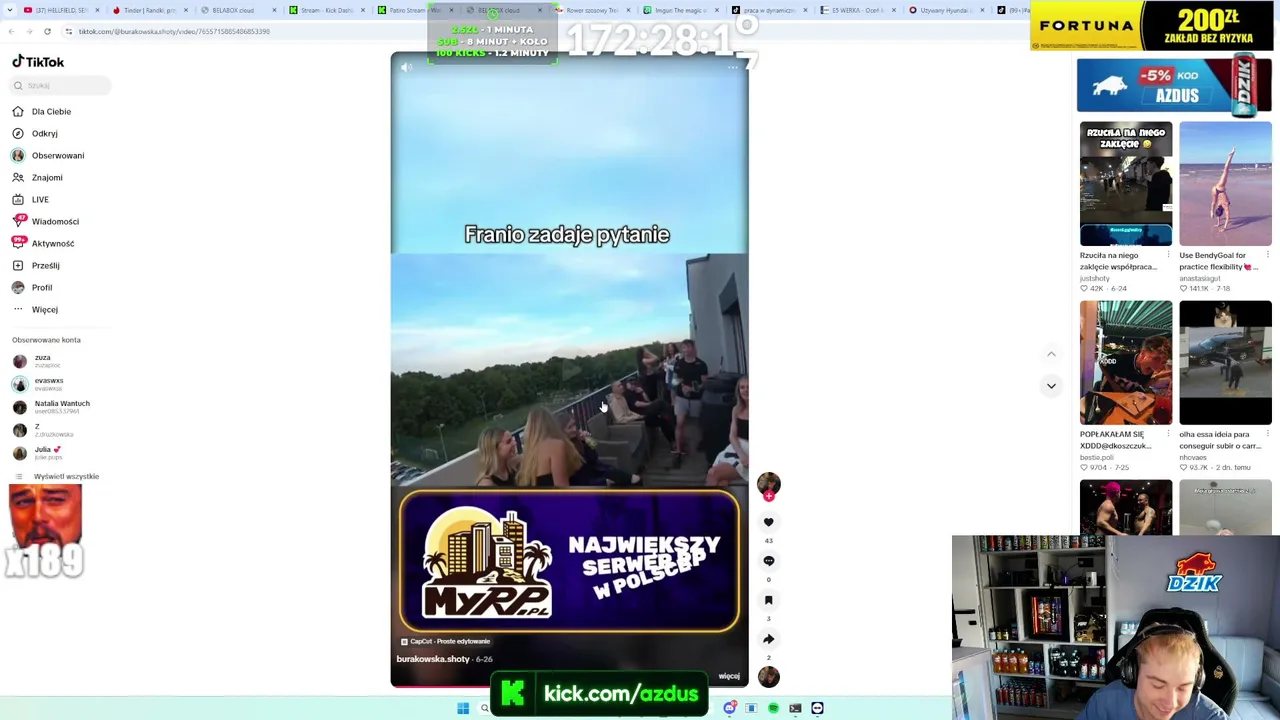This screenshot has width=1280, height=720.
Task: Open the Prześlij upload page
Action: (36, 266)
